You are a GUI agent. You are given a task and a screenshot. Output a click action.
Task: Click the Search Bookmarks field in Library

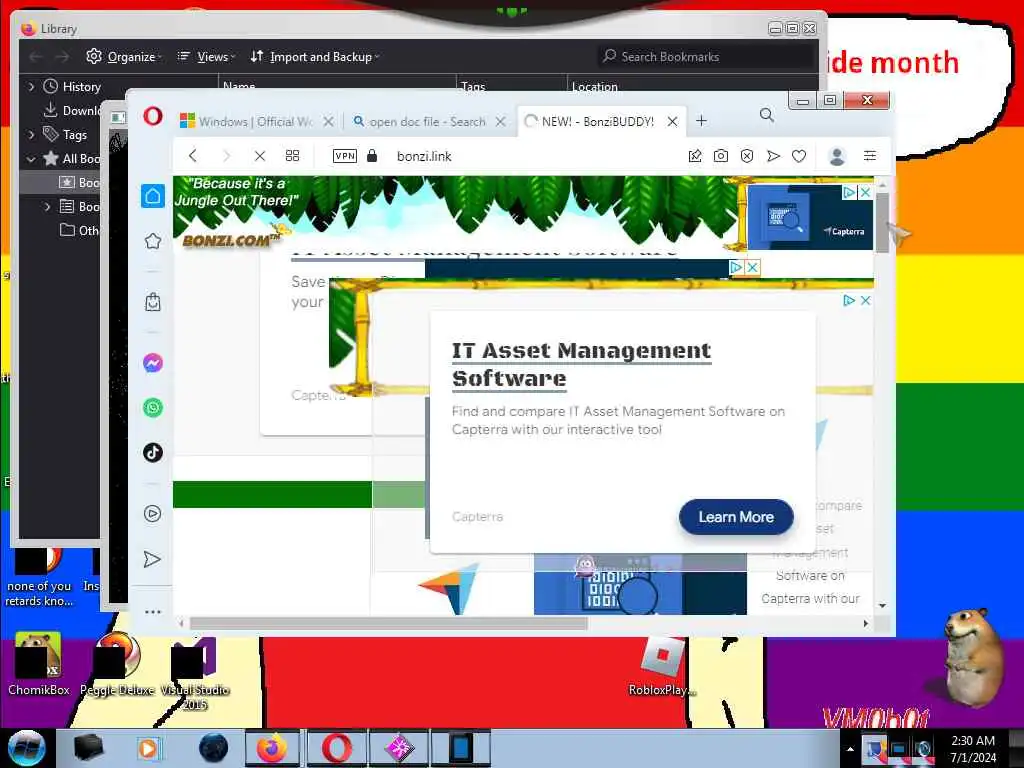tap(707, 57)
